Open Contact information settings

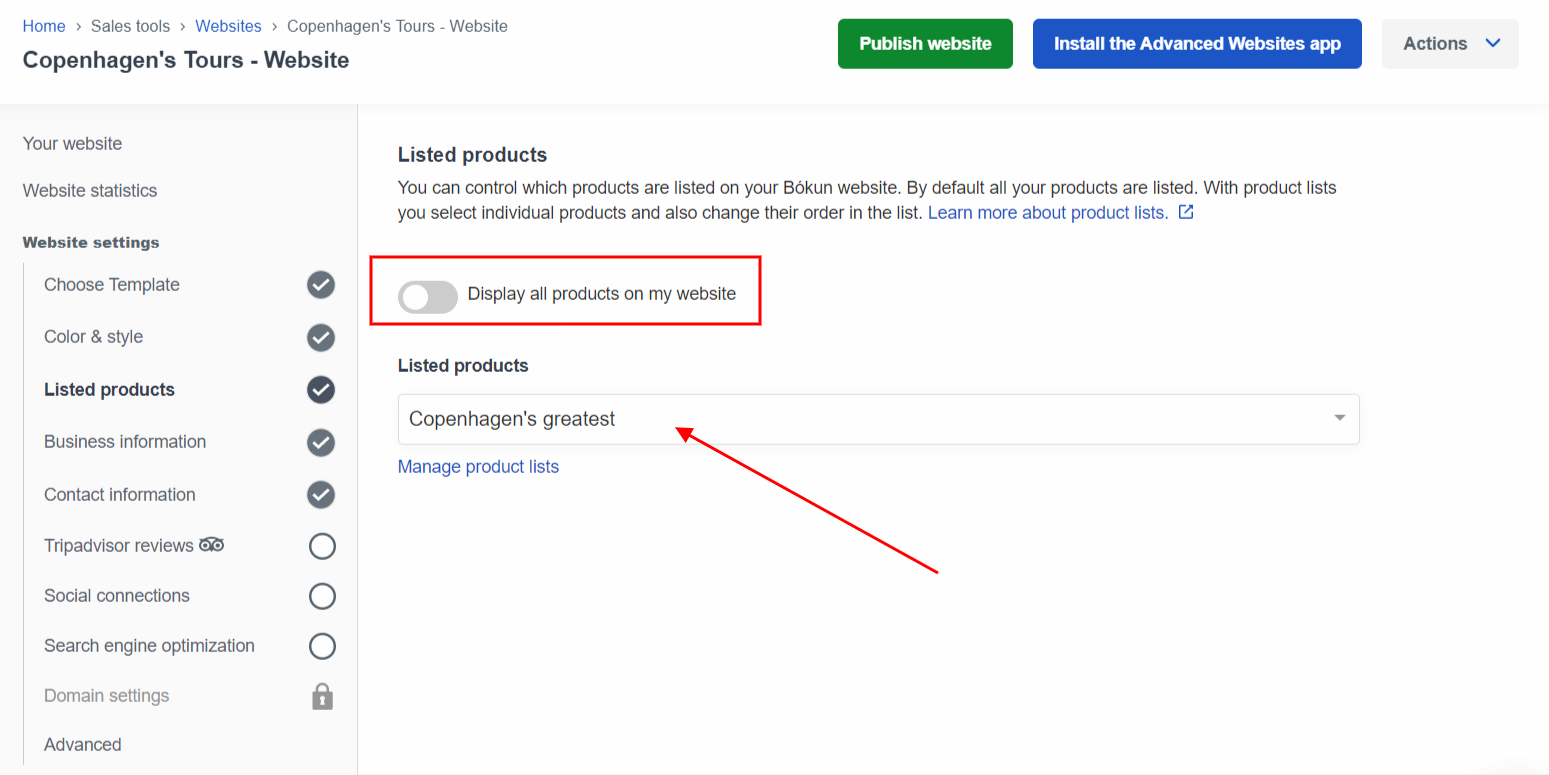(120, 495)
